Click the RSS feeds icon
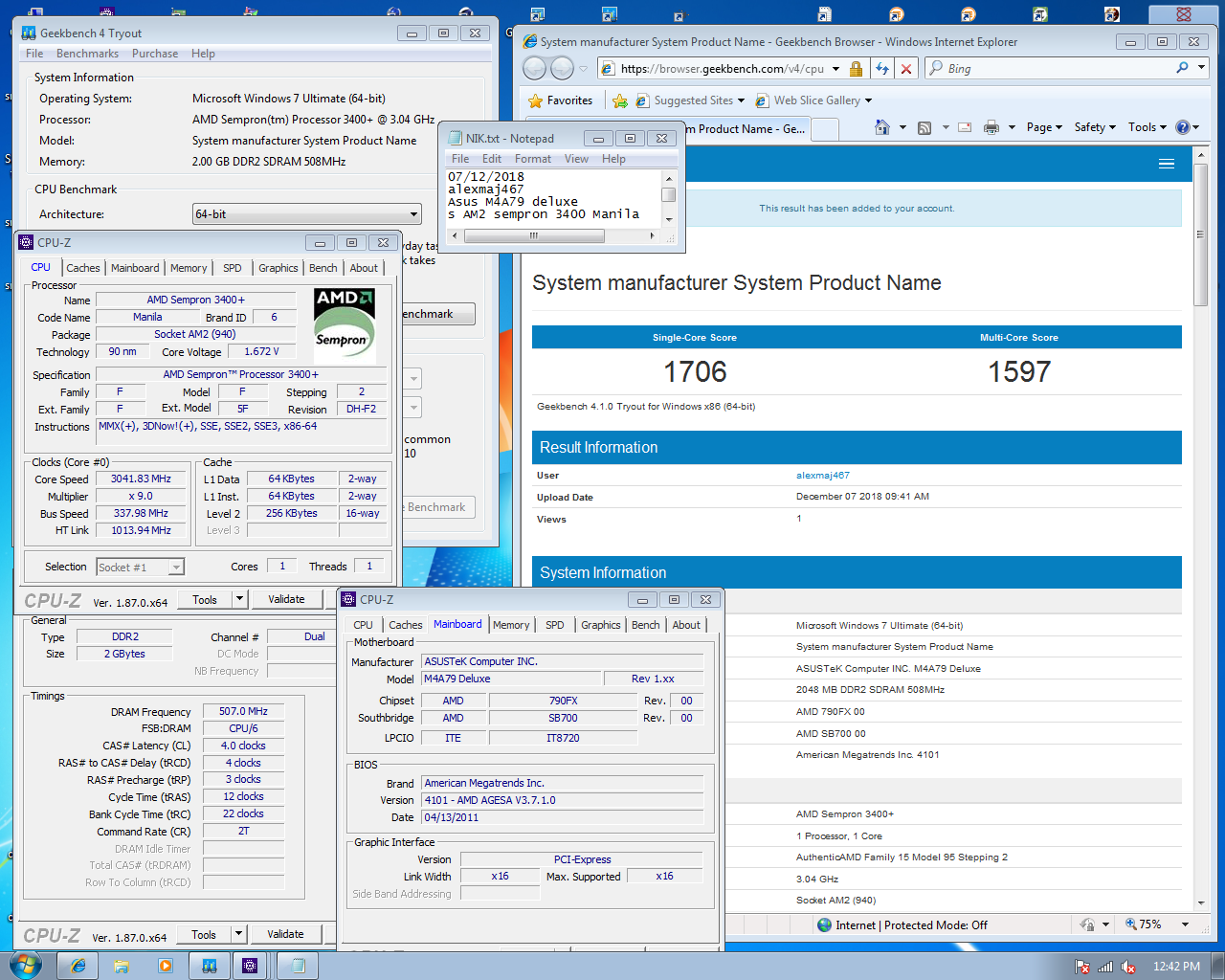The height and width of the screenshot is (980, 1225). [924, 127]
